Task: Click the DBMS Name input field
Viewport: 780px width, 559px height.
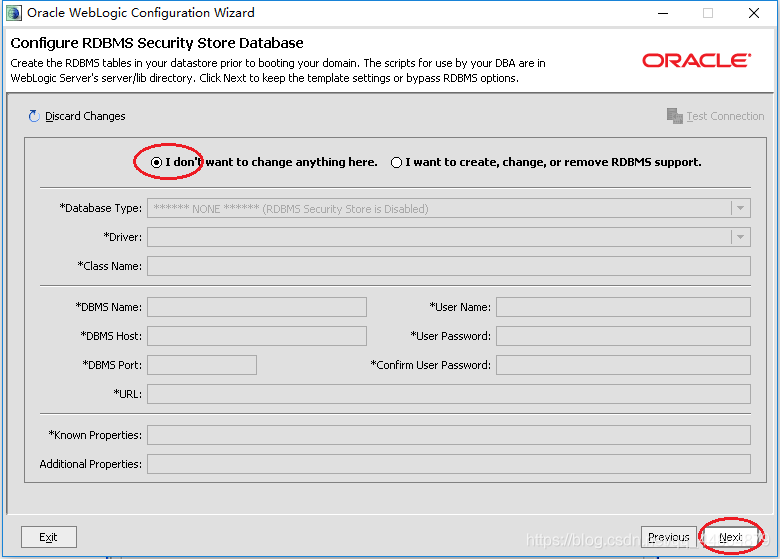Action: point(257,307)
